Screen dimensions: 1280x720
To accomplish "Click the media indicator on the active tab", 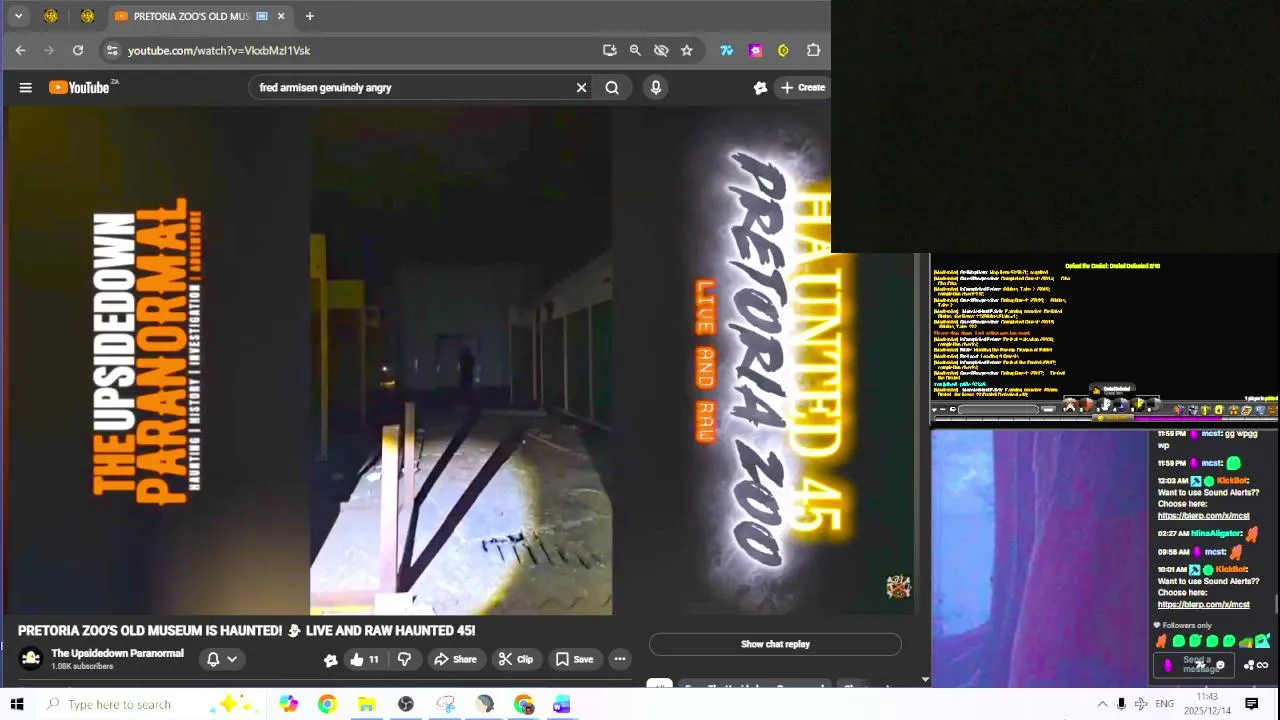I will pyautogui.click(x=262, y=16).
